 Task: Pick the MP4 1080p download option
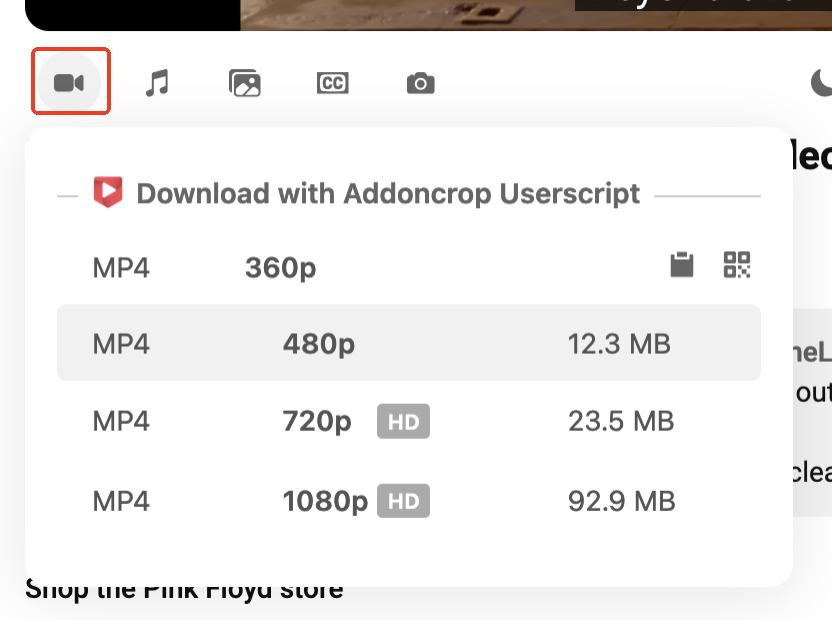pos(324,500)
